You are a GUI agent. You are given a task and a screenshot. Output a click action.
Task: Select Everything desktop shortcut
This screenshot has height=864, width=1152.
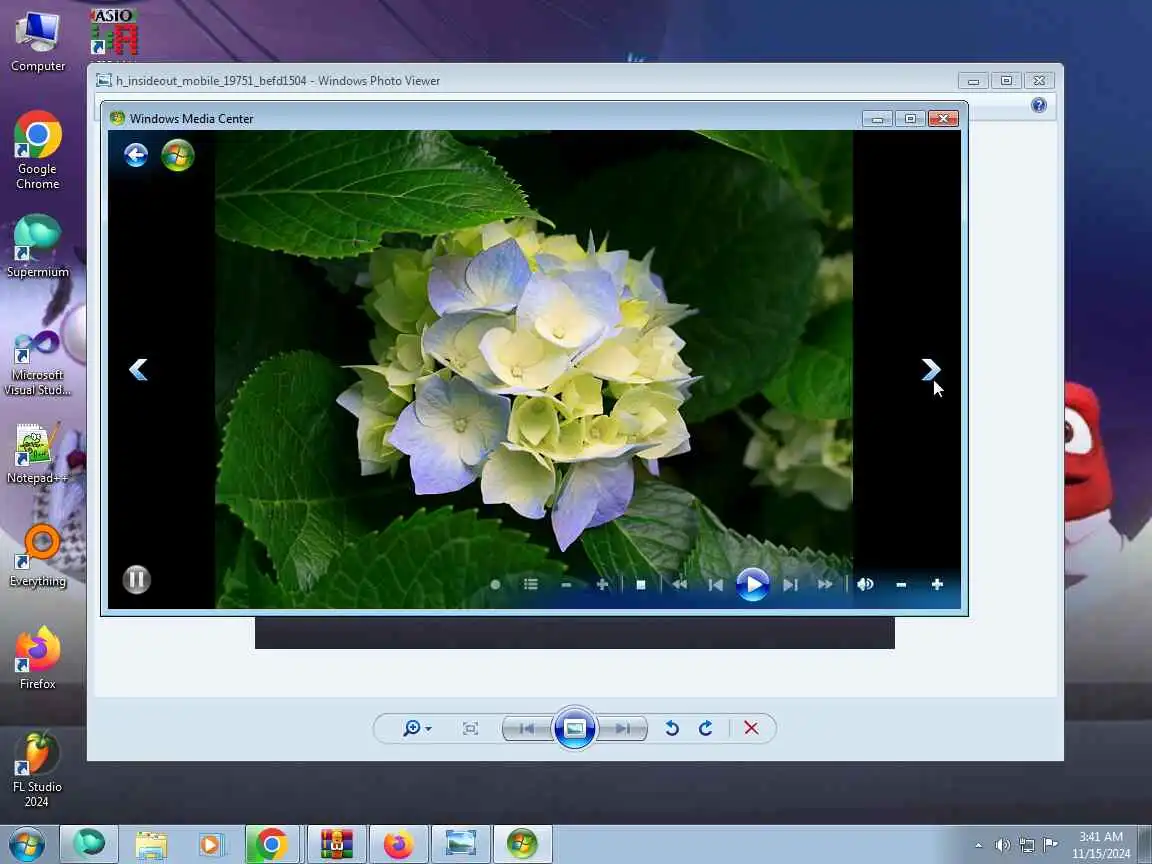pos(37,556)
